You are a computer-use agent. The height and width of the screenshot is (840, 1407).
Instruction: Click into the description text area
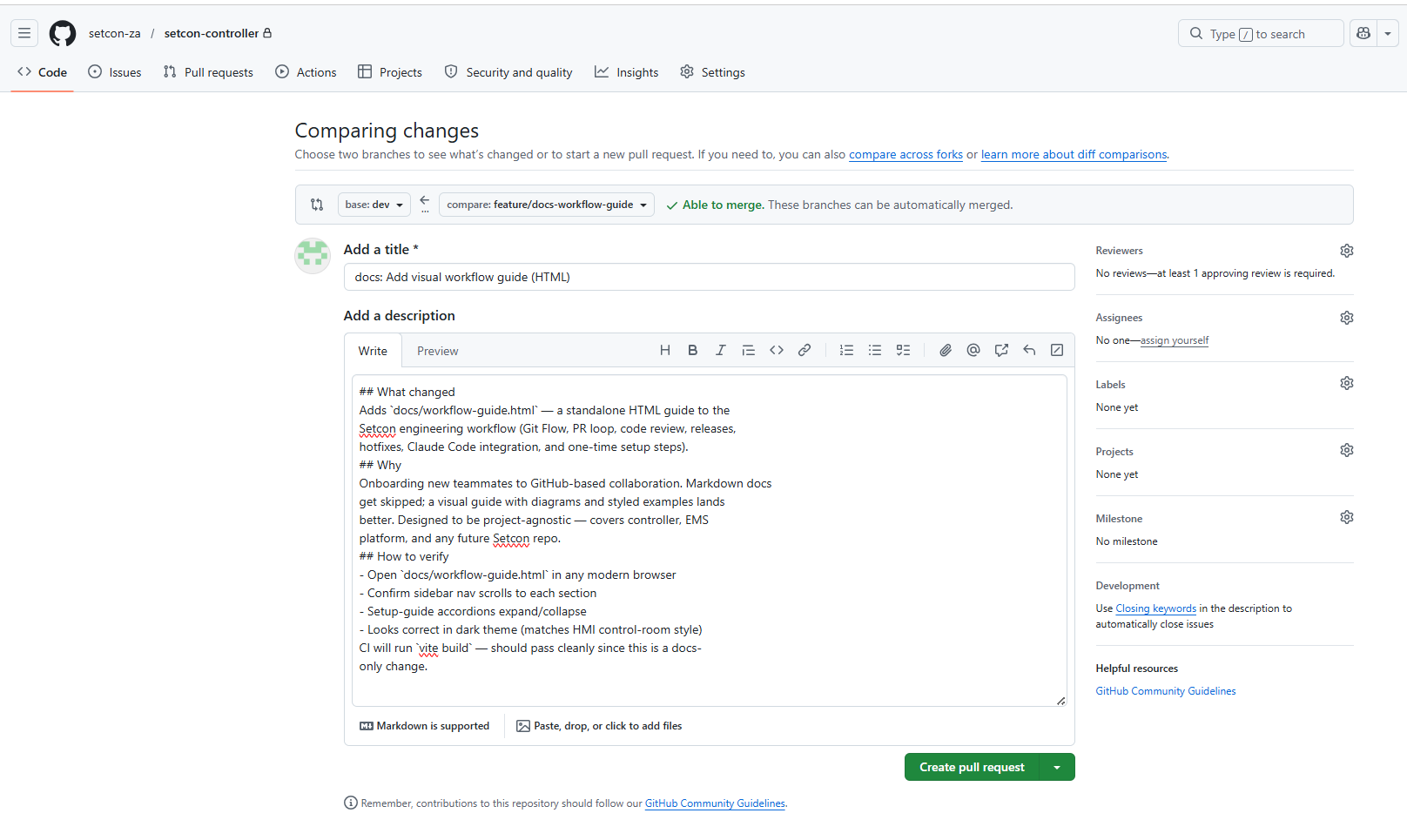709,541
